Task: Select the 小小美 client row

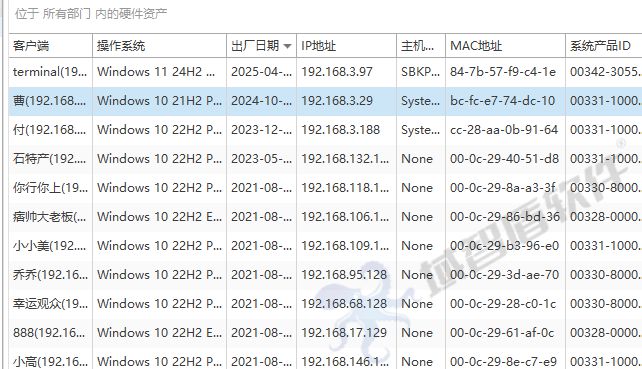Action: pos(326,246)
